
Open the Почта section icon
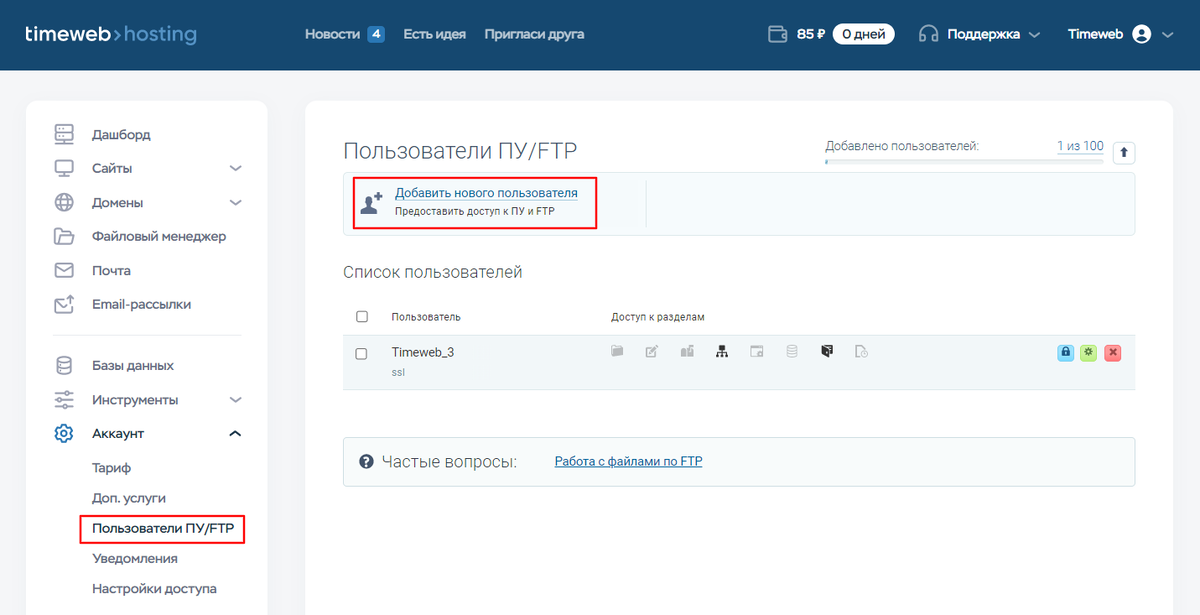click(x=63, y=270)
